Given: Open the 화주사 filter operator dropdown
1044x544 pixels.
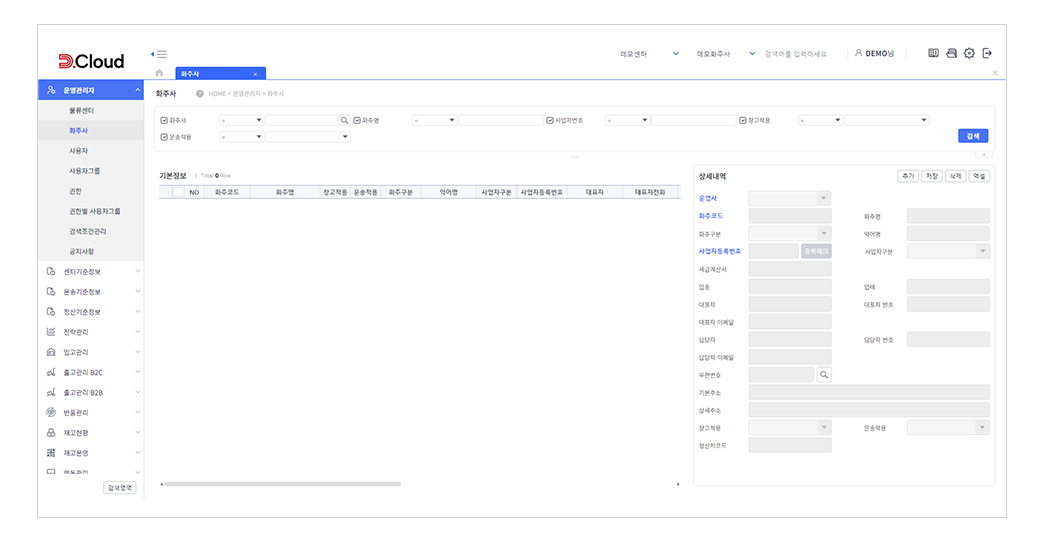Looking at the screenshot, I should (x=242, y=121).
